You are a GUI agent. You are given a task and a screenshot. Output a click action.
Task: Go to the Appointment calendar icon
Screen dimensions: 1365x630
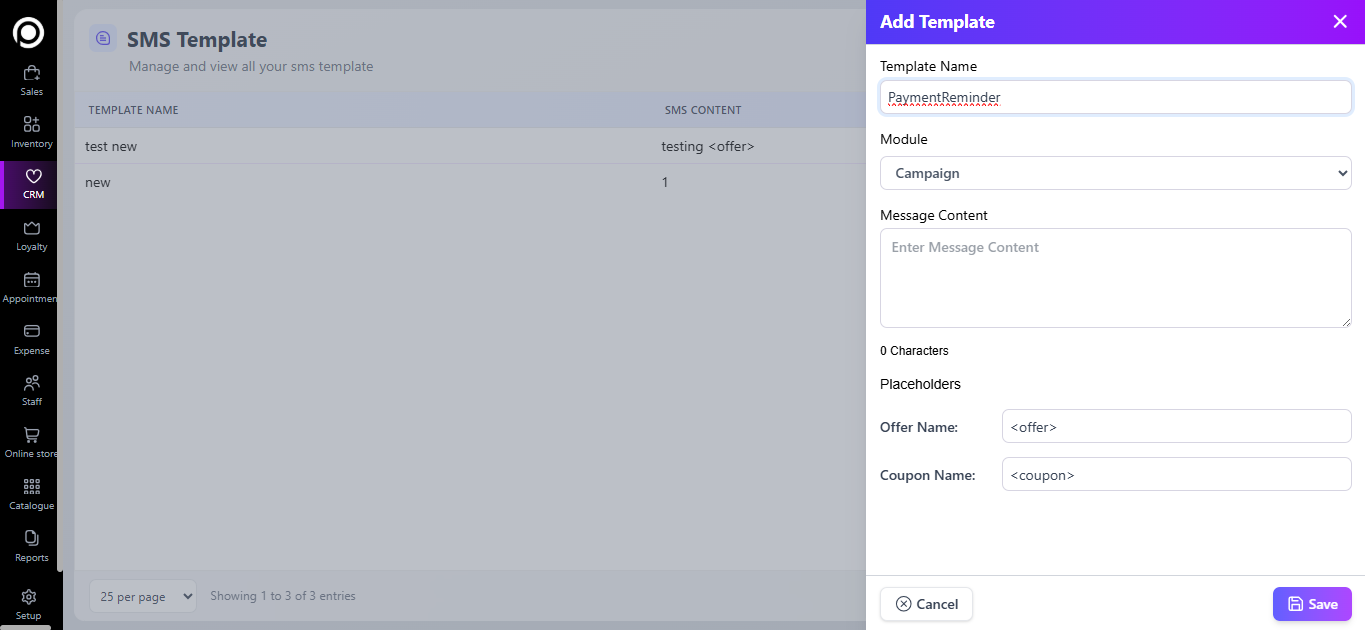click(31, 281)
